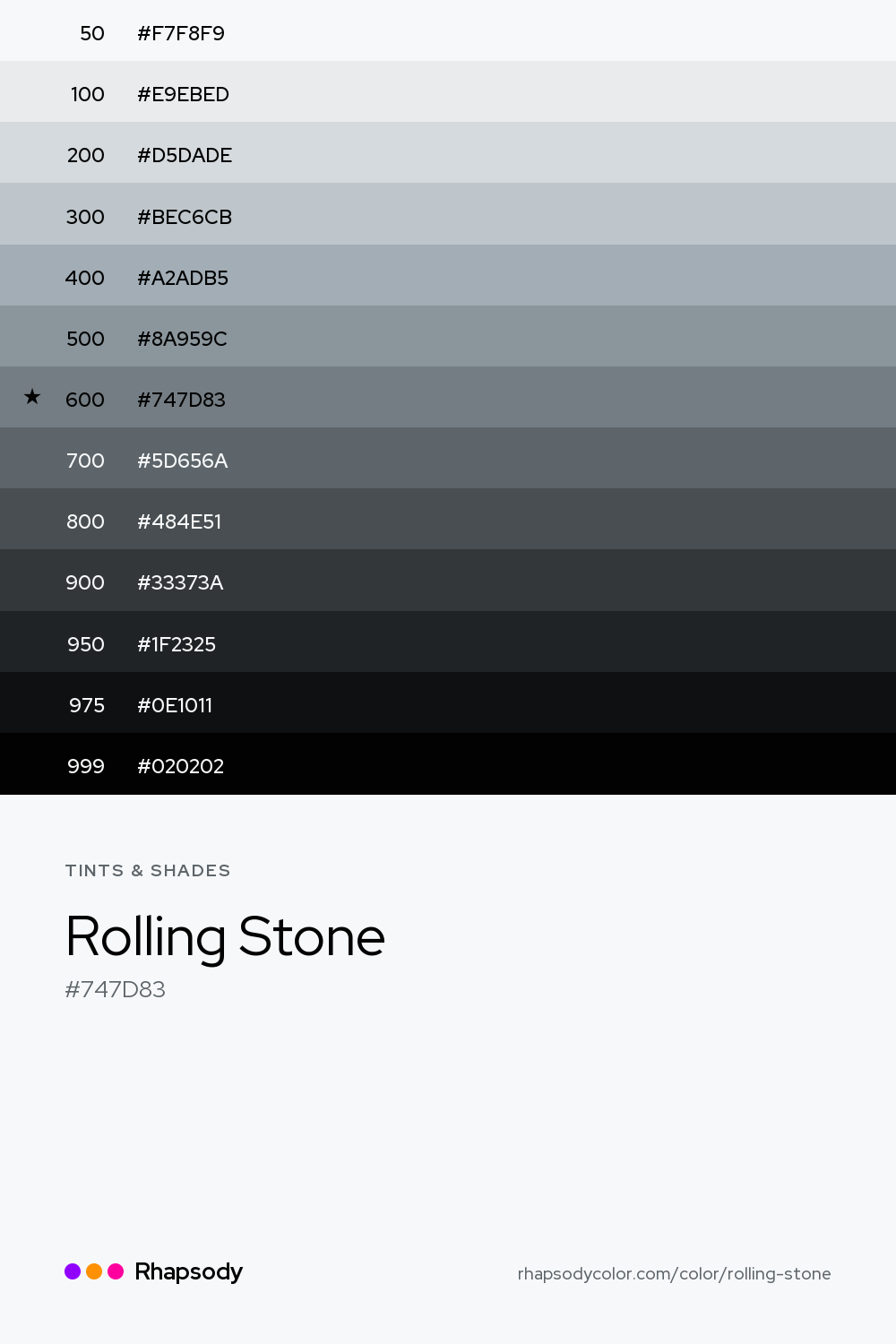This screenshot has width=896, height=1344.
Task: Click the shade number 50 label
Action: pyautogui.click(x=92, y=34)
